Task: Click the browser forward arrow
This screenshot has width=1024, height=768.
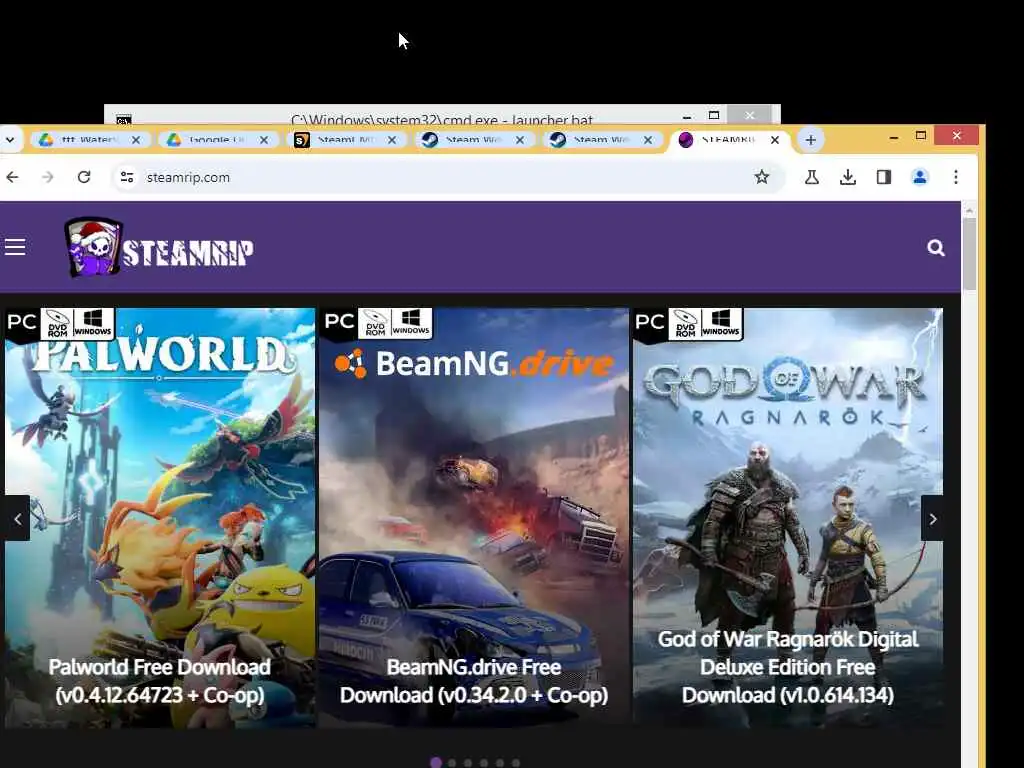Action: tap(48, 177)
